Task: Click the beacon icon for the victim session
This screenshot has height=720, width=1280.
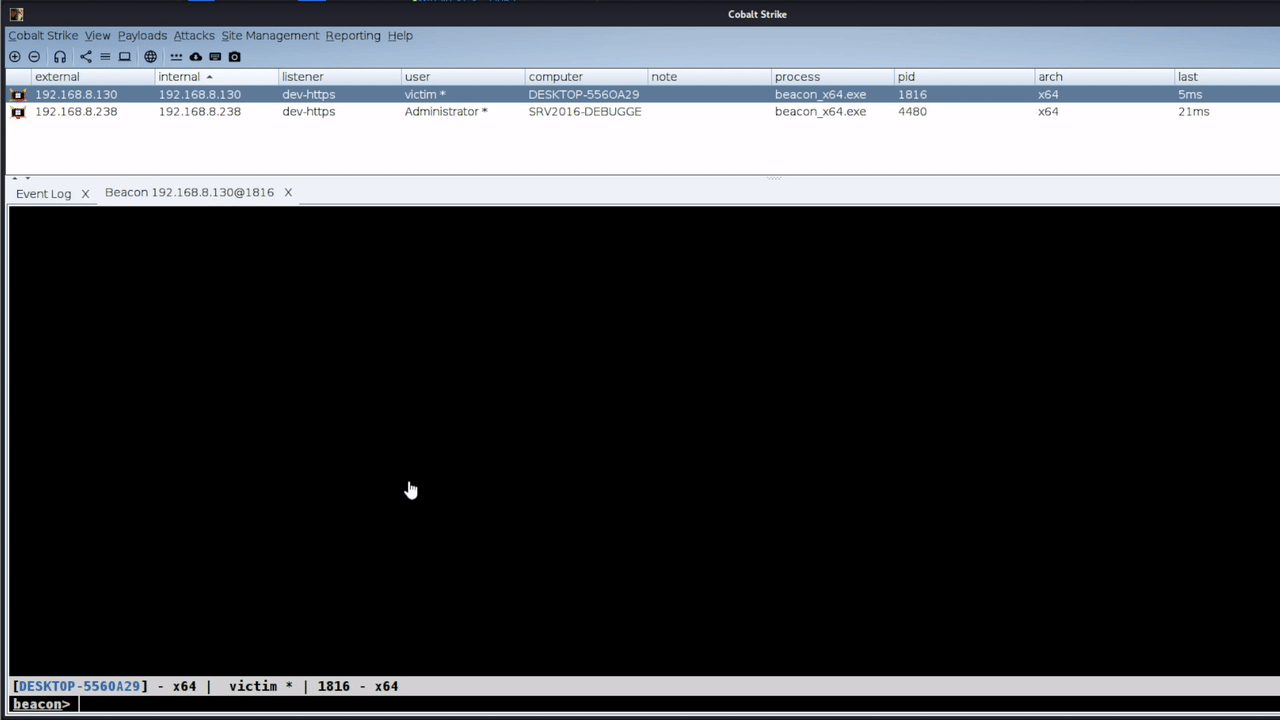Action: point(18,95)
